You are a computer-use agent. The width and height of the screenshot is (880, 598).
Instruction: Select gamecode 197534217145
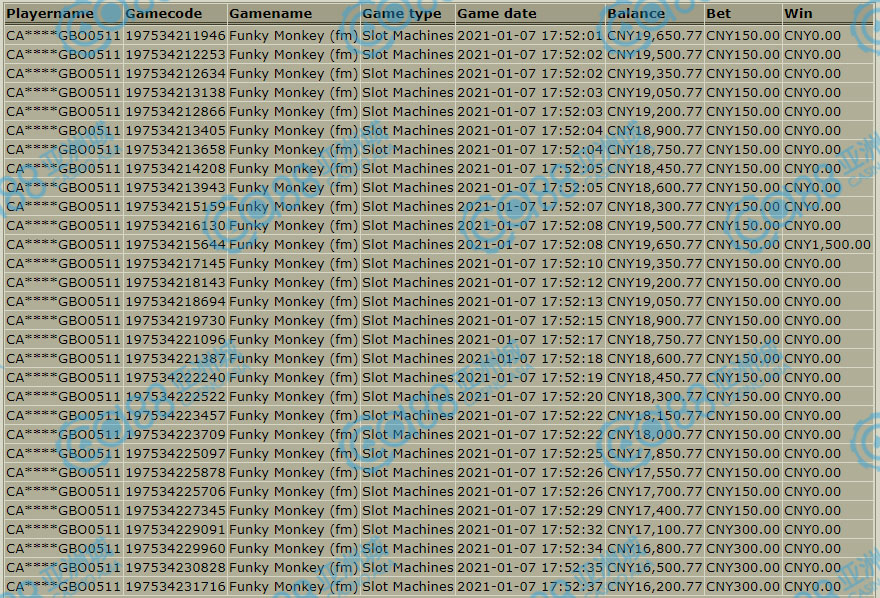coord(175,264)
